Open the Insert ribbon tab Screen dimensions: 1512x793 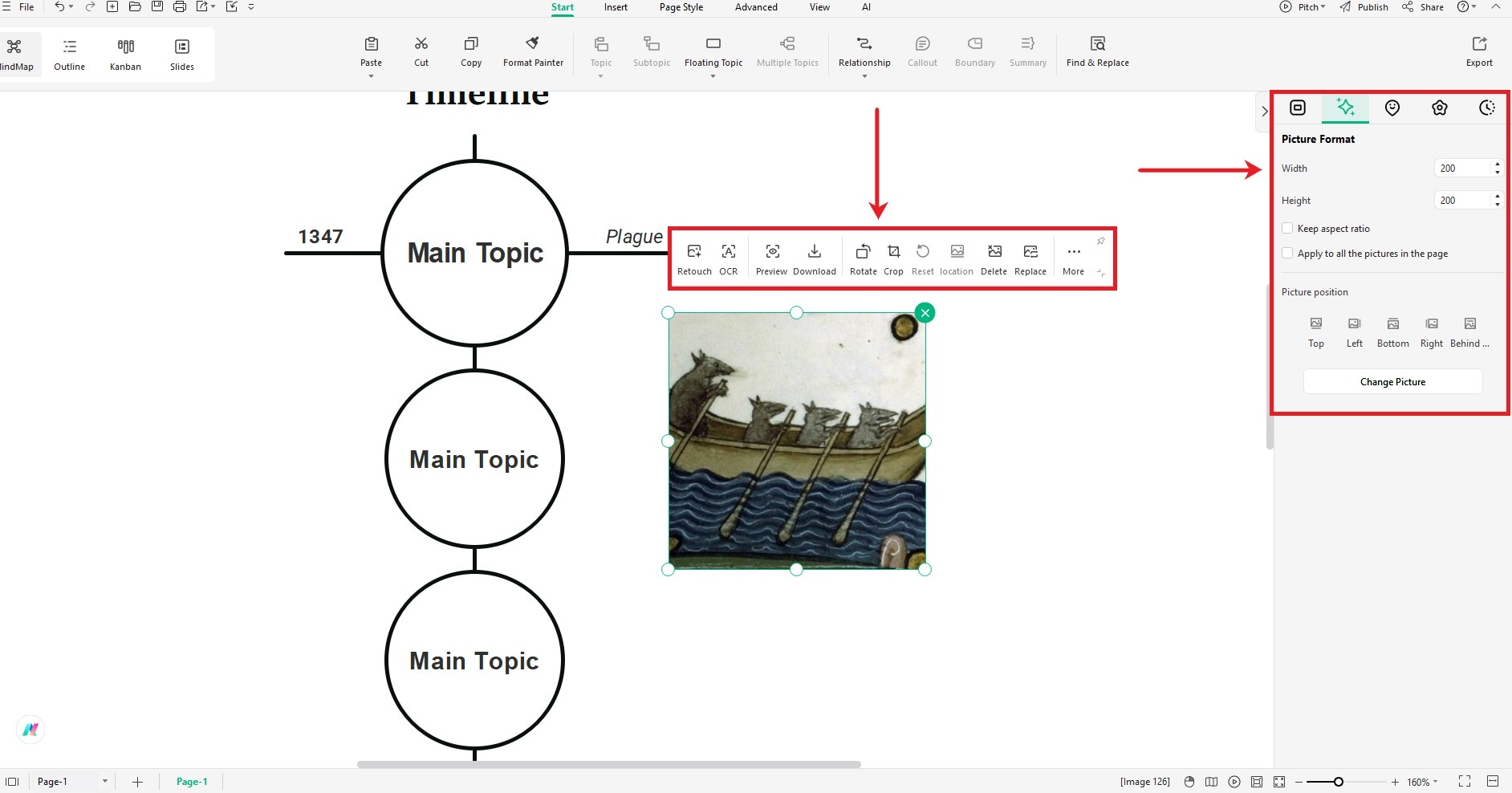pyautogui.click(x=616, y=7)
